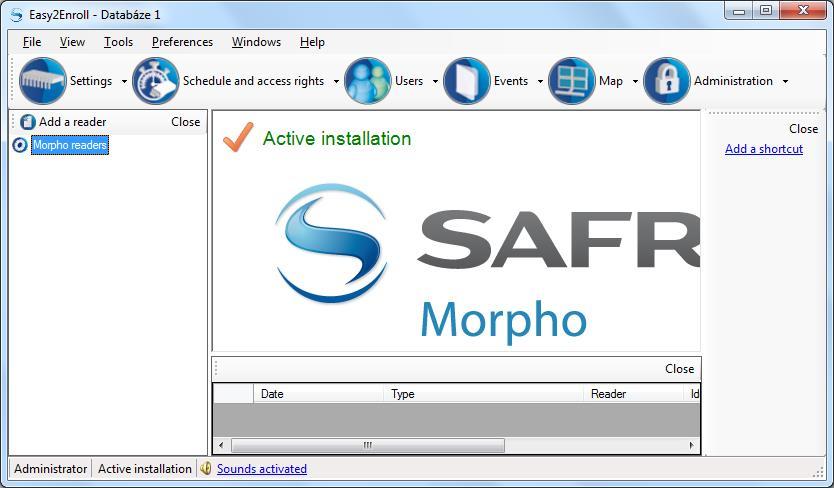This screenshot has width=834, height=488.
Task: Minimize the Easy2Enroll window
Action: click(x=739, y=11)
